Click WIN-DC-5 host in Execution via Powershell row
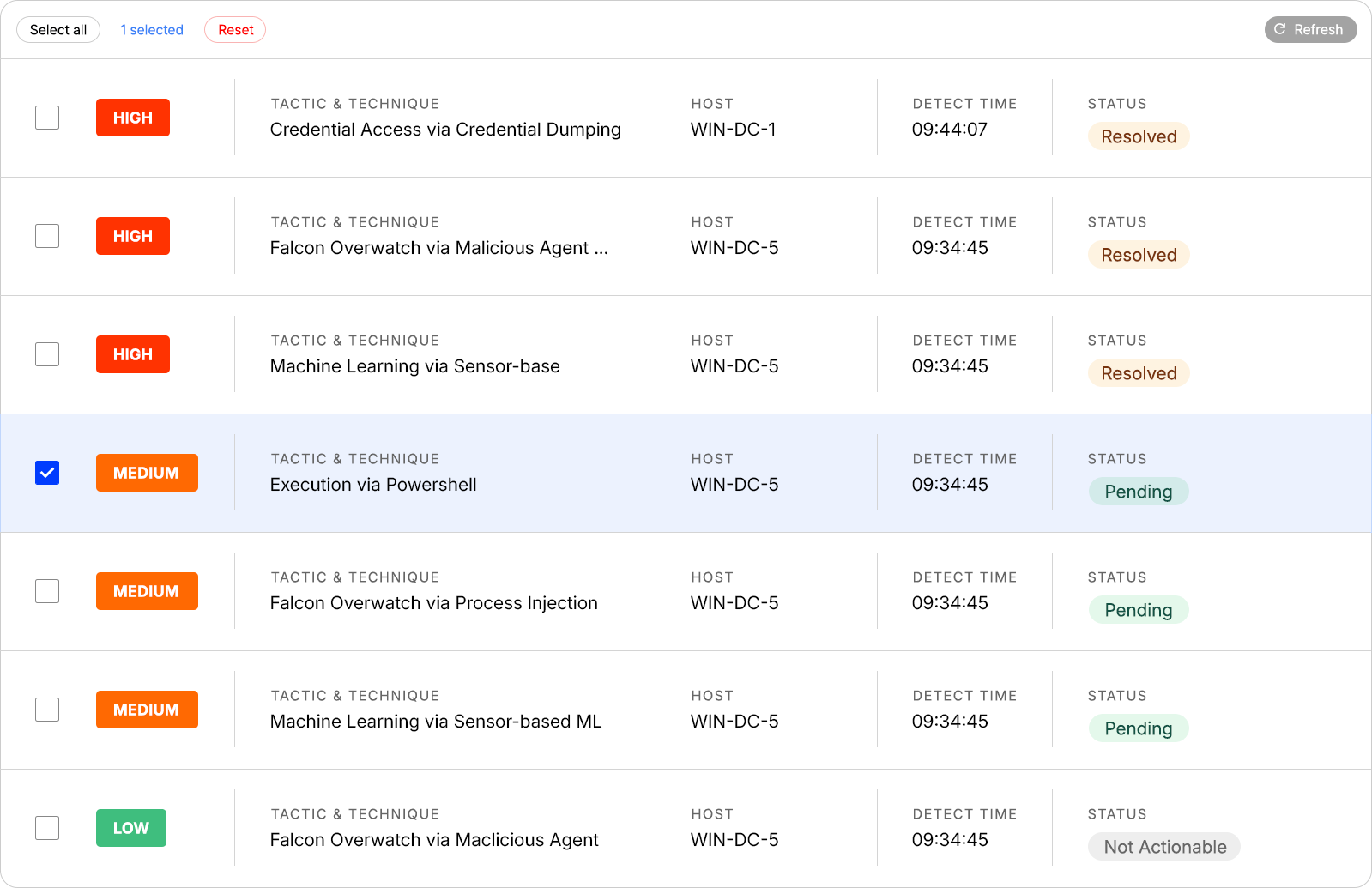Screen dimensions: 1372x888 click(734, 485)
